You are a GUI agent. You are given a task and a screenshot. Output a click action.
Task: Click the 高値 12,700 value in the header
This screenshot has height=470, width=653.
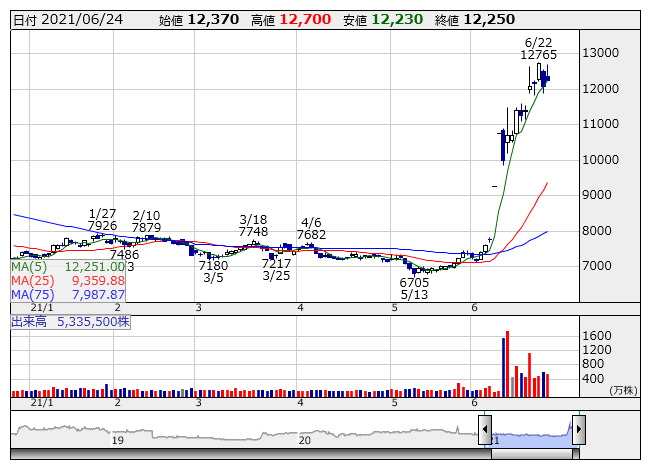click(x=306, y=19)
